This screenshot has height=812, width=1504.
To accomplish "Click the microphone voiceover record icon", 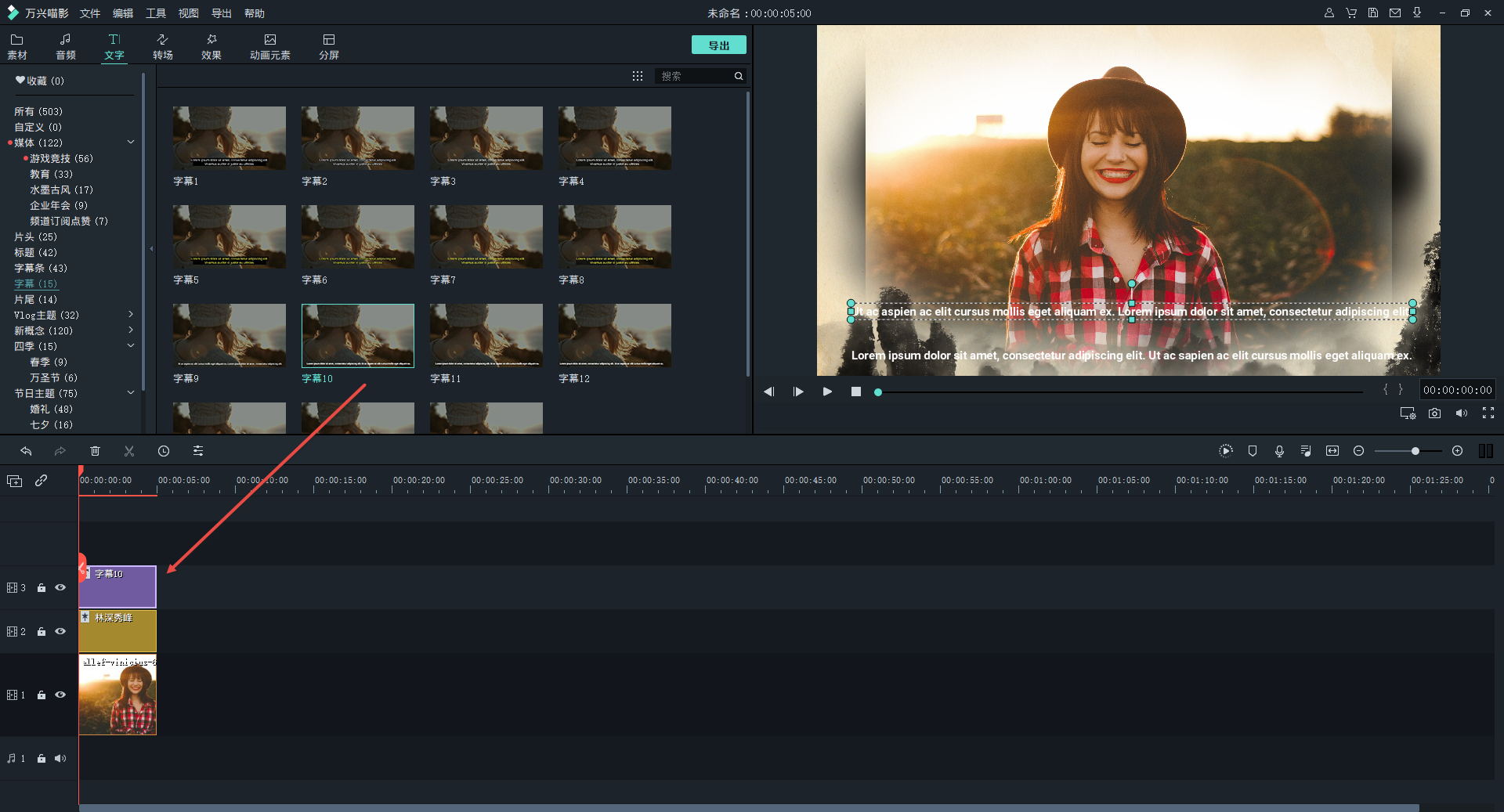I will tap(1279, 451).
